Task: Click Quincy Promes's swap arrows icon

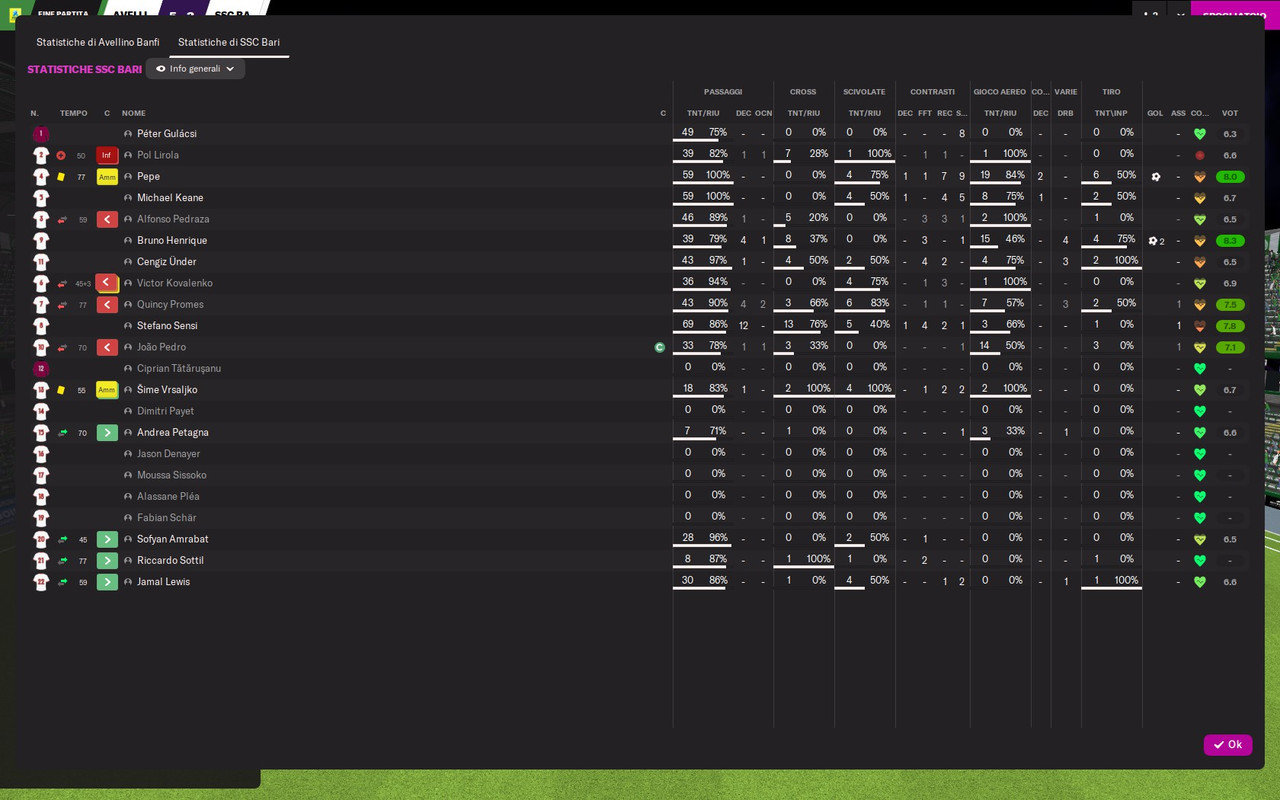Action: [x=62, y=305]
